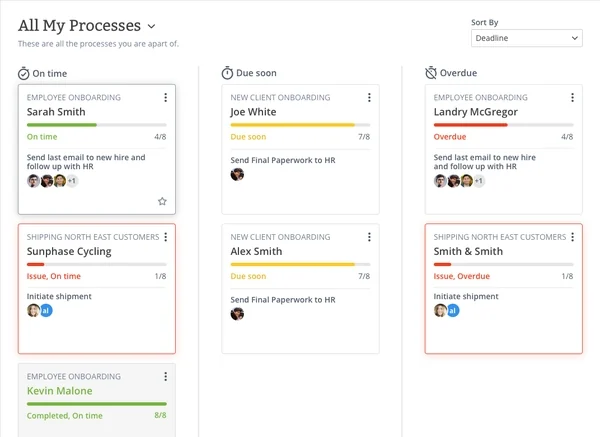This screenshot has height=437, width=600.
Task: Click the assignee avatar on Alex Smith card
Action: [x=237, y=314]
